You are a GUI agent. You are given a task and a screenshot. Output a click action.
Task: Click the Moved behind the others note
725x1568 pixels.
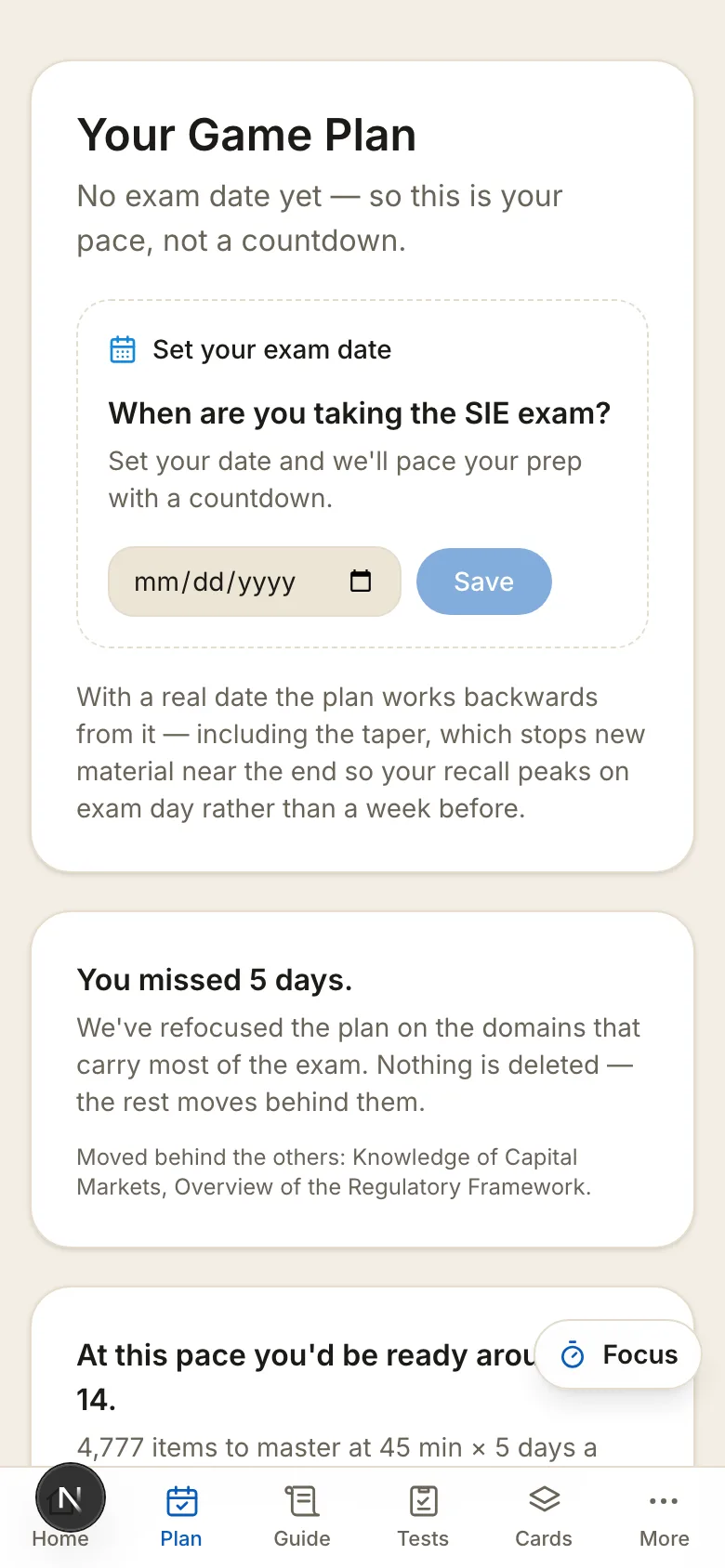click(x=334, y=1171)
